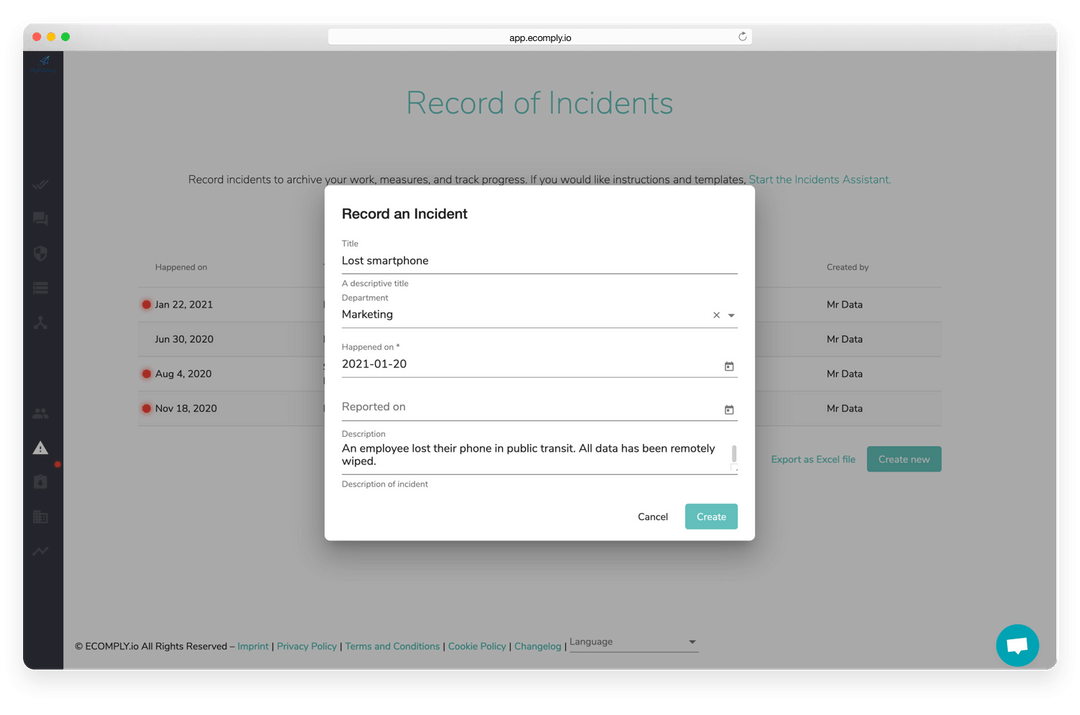Open the chat support bubble
The image size is (1080, 715).
1017,645
